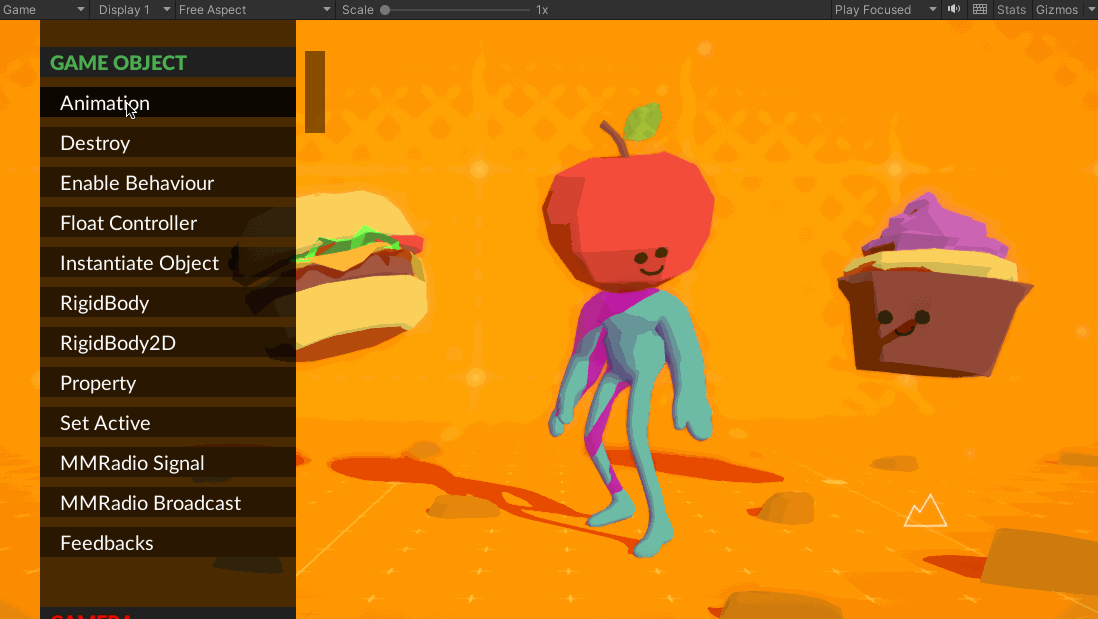Image resolution: width=1098 pixels, height=619 pixels.
Task: Open the Play Focused dropdown
Action: pyautogui.click(x=886, y=9)
